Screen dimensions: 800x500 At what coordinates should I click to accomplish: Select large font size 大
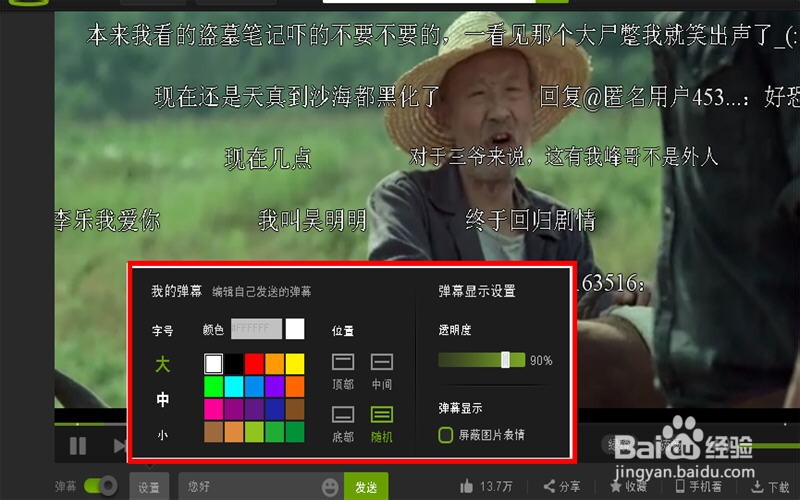coord(162,364)
